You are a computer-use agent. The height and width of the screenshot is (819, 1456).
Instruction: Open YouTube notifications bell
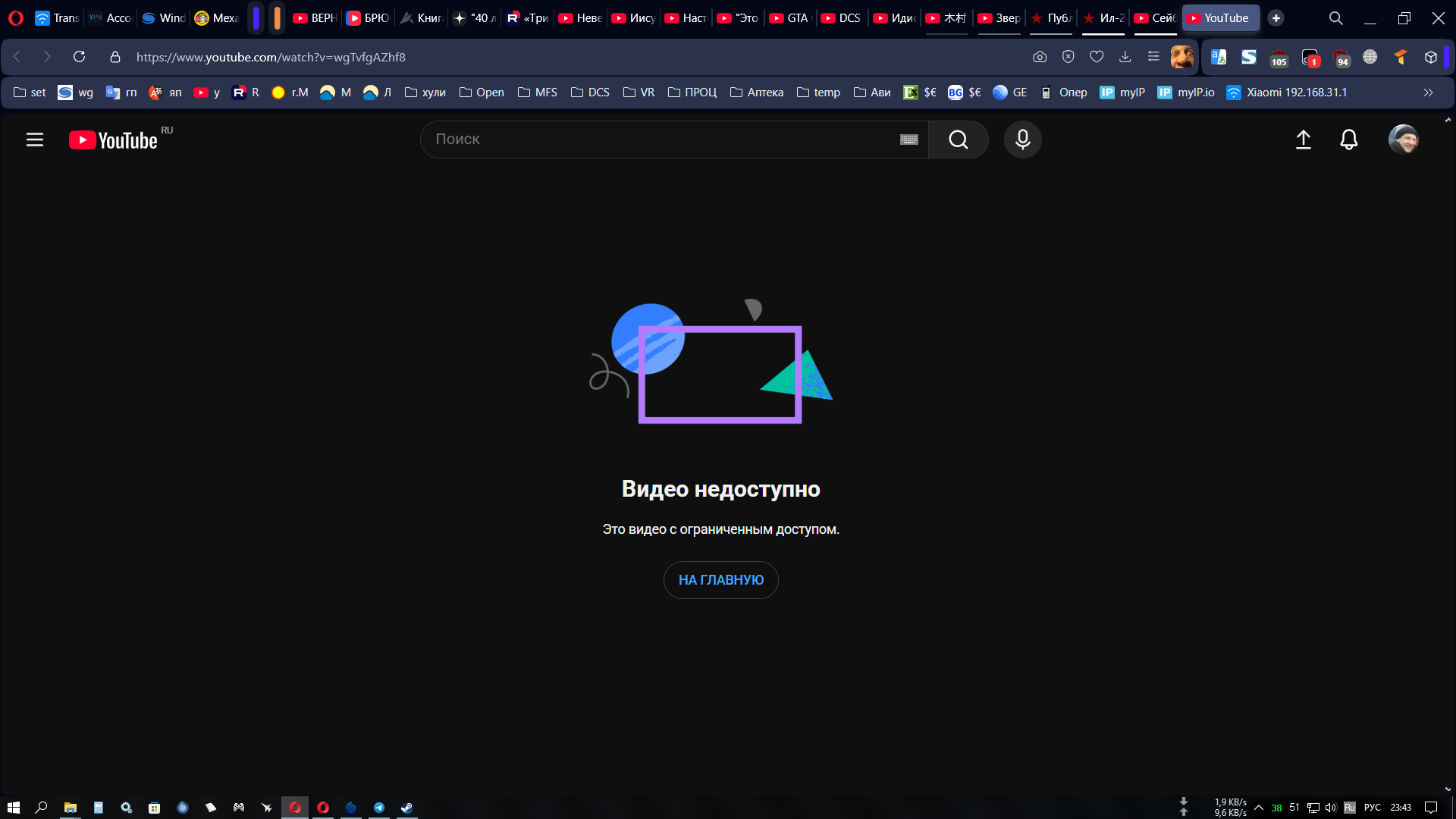(x=1348, y=140)
